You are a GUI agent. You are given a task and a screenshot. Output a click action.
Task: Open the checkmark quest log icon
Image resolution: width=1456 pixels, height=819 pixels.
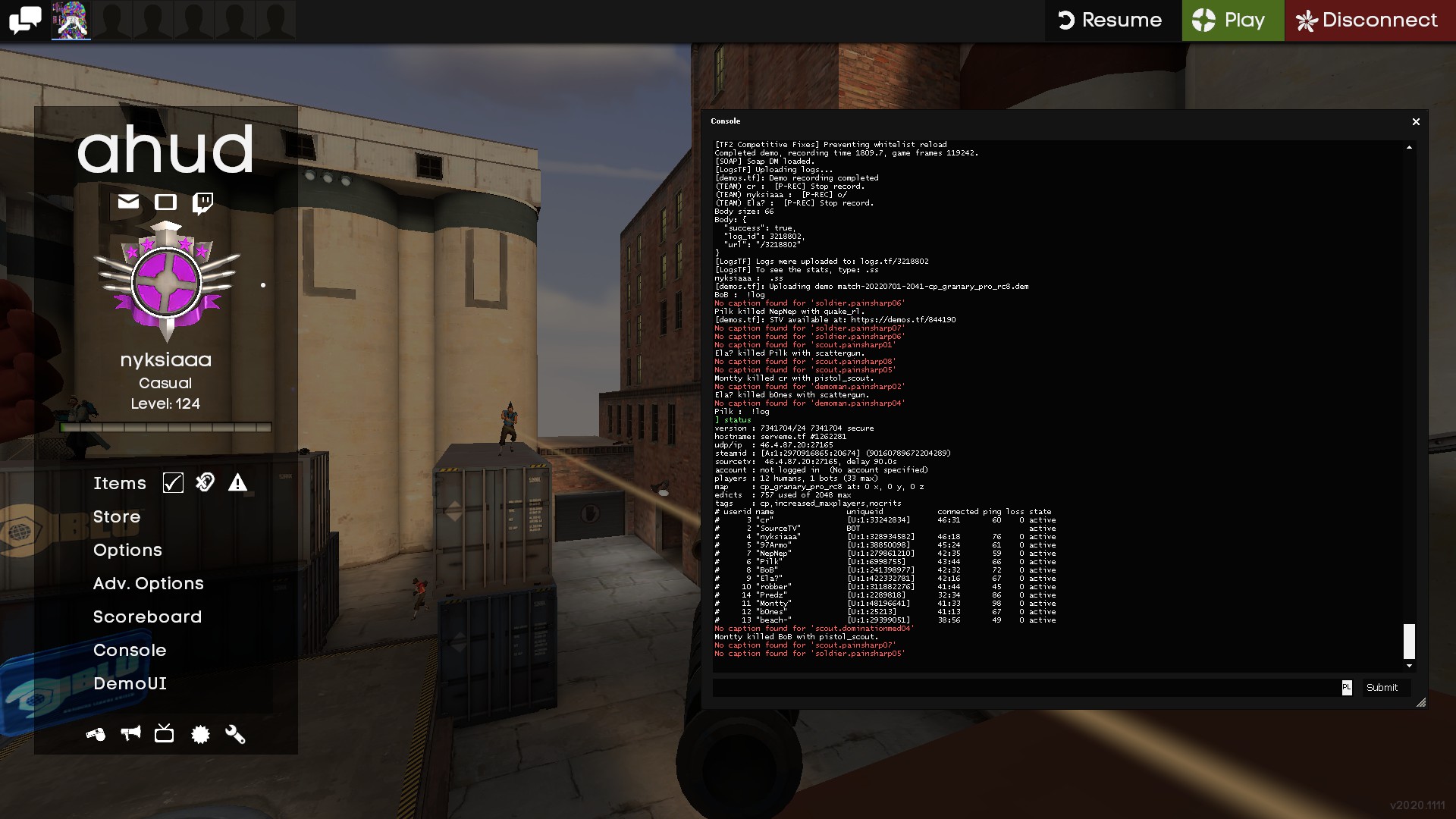(173, 483)
